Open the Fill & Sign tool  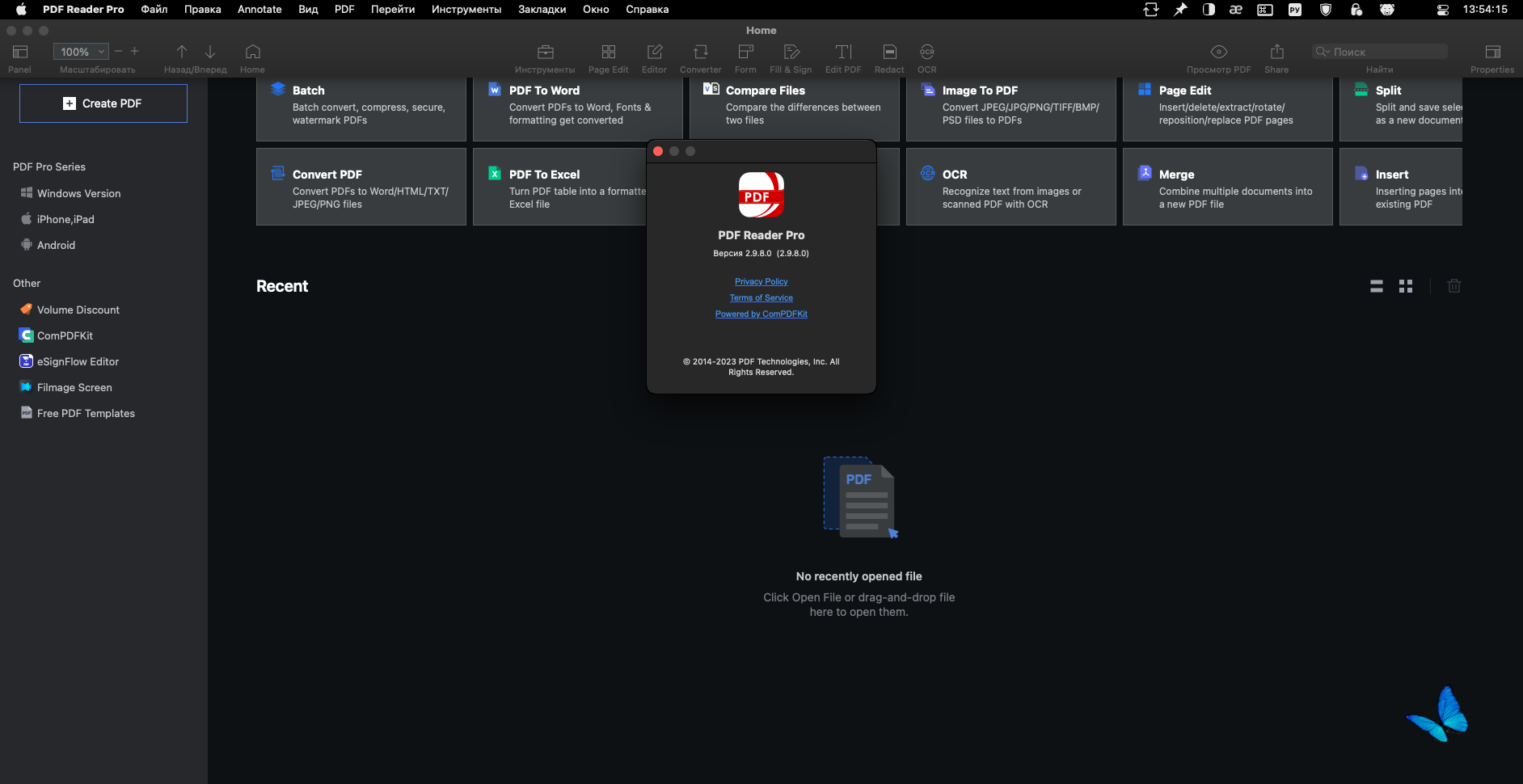pos(791,52)
